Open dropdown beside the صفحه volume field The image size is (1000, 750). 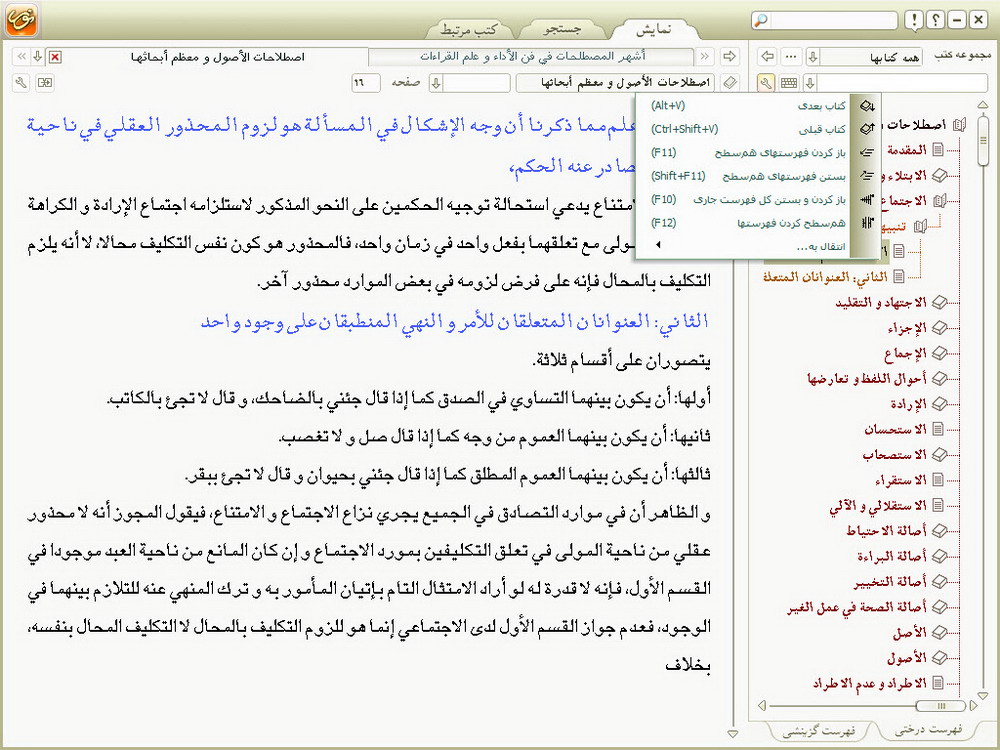(436, 83)
